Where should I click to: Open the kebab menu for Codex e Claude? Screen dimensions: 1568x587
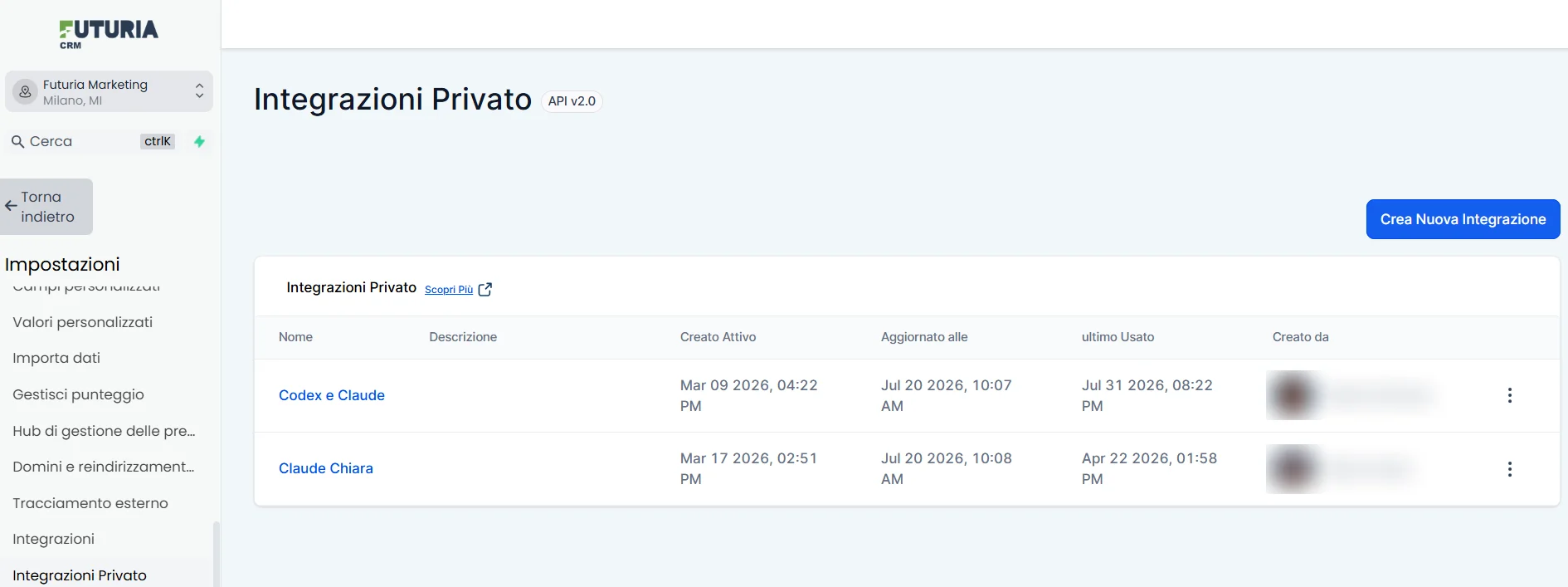pos(1510,395)
